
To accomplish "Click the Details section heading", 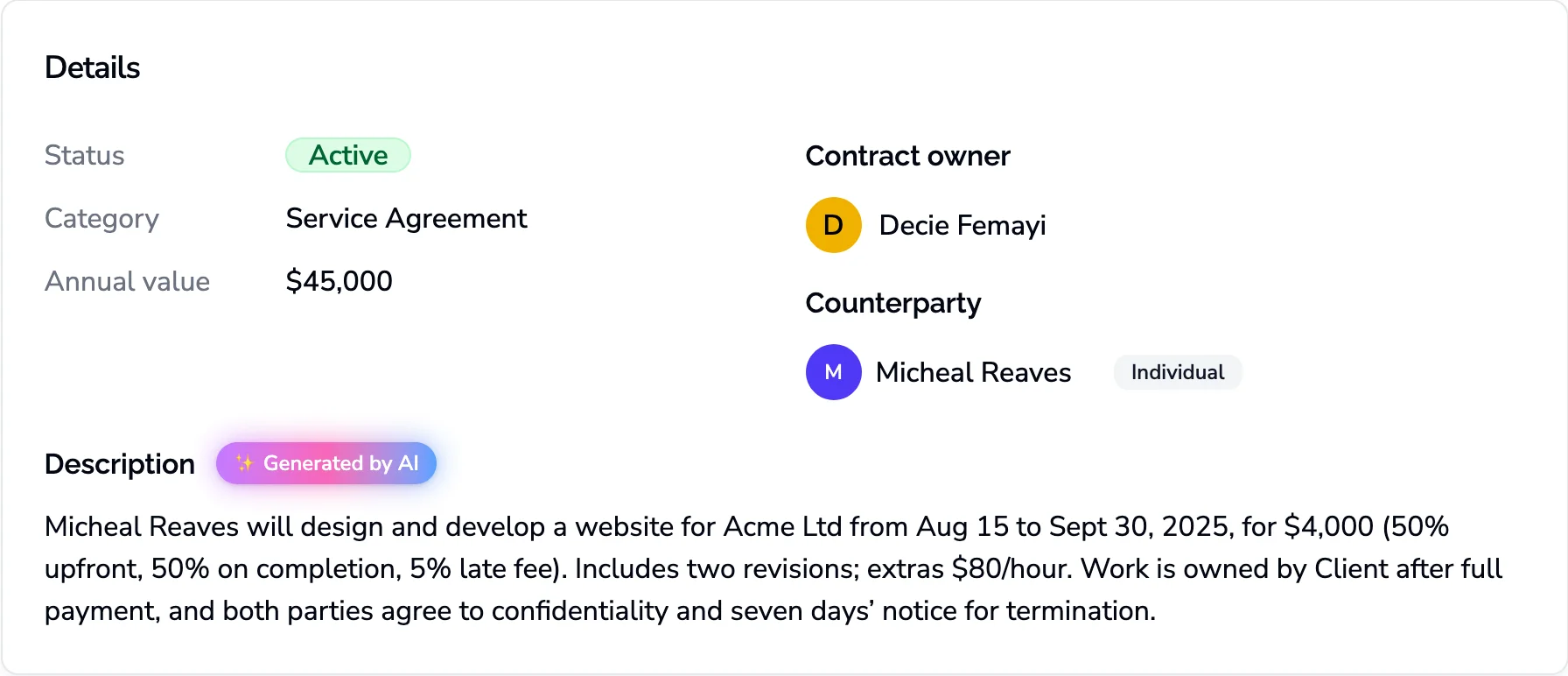I will [x=92, y=67].
